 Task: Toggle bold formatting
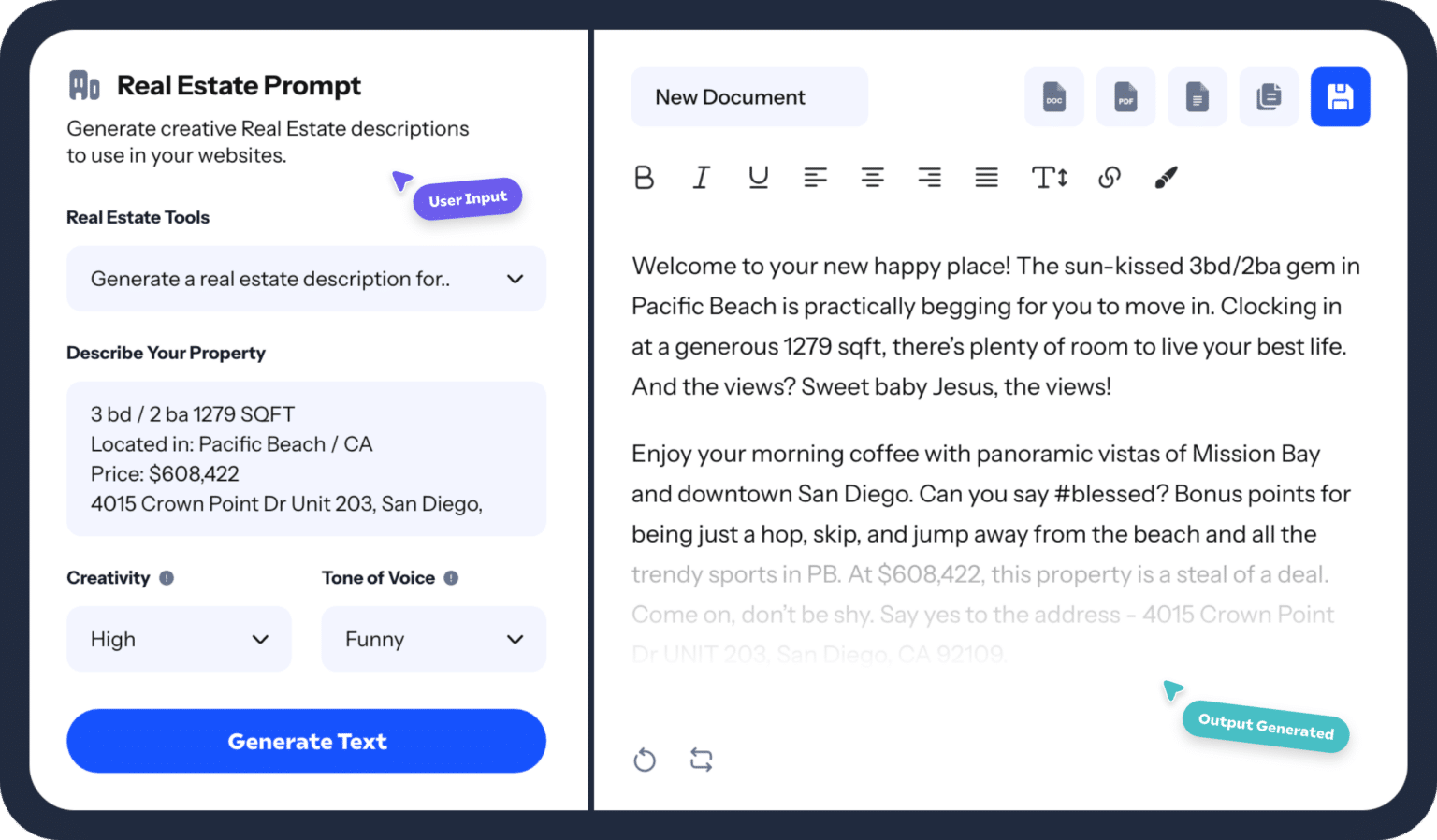[x=644, y=177]
